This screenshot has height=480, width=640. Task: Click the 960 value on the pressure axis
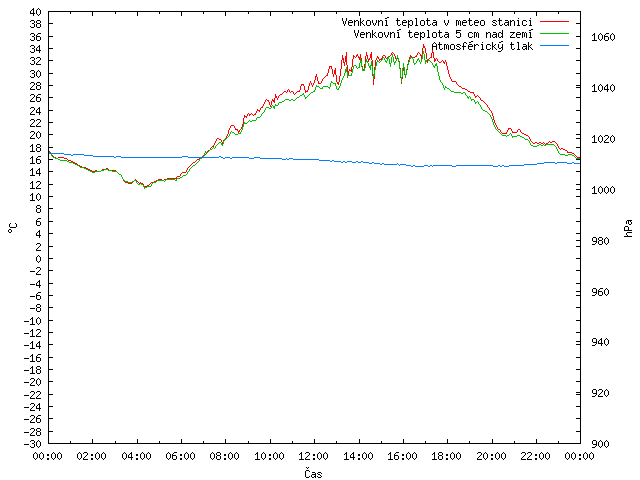click(600, 292)
